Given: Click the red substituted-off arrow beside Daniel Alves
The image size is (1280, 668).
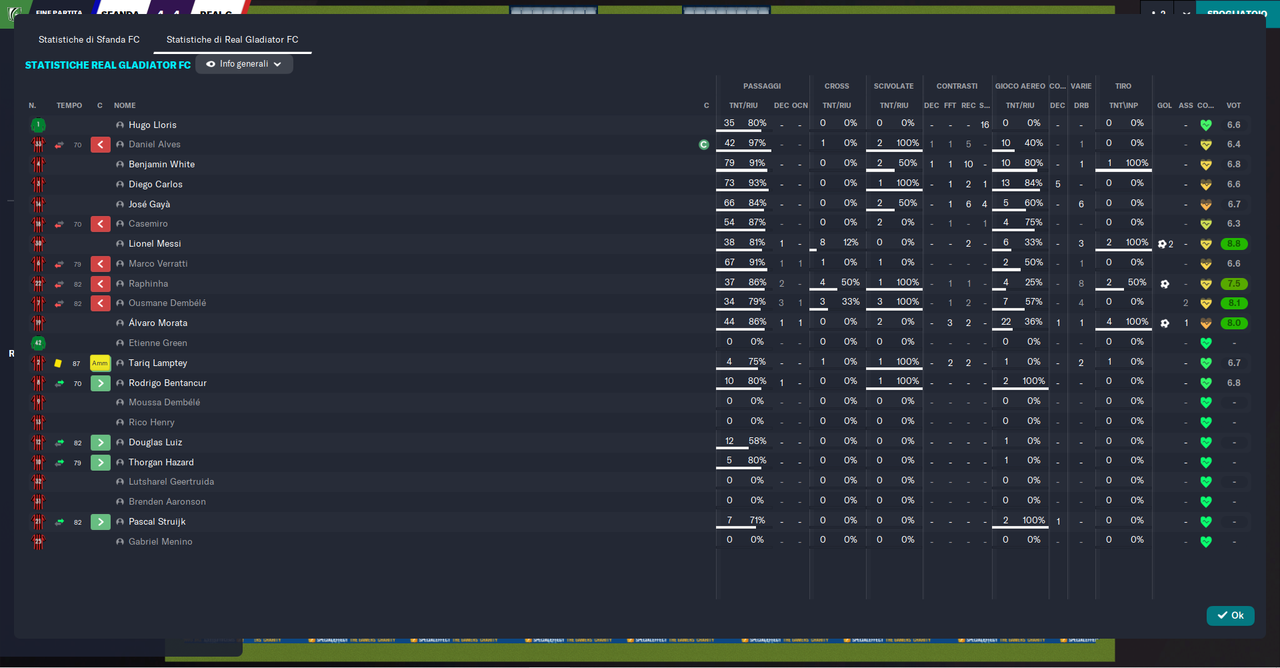Looking at the screenshot, I should coord(100,145).
